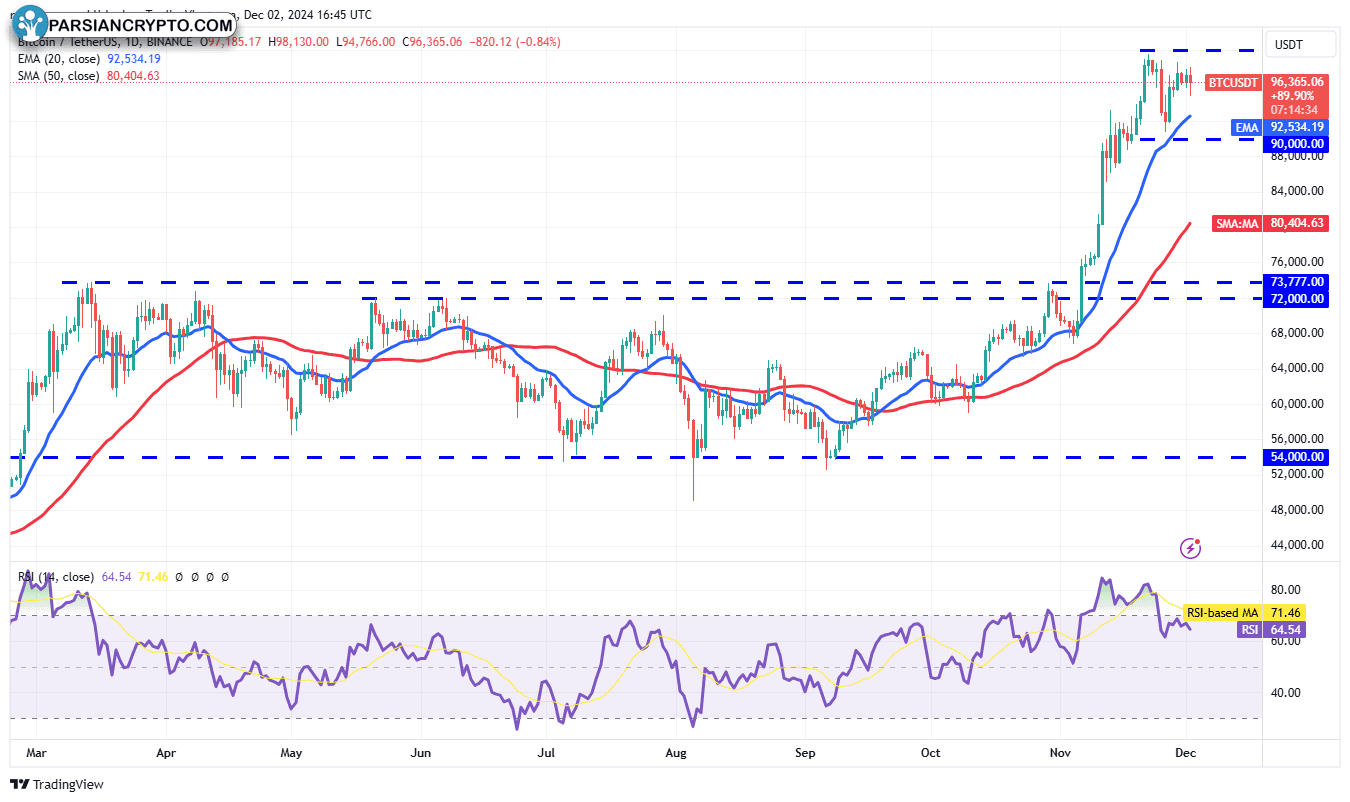This screenshot has height=802, width=1350.
Task: Click the 73,777.00 level label
Action: 1297,282
